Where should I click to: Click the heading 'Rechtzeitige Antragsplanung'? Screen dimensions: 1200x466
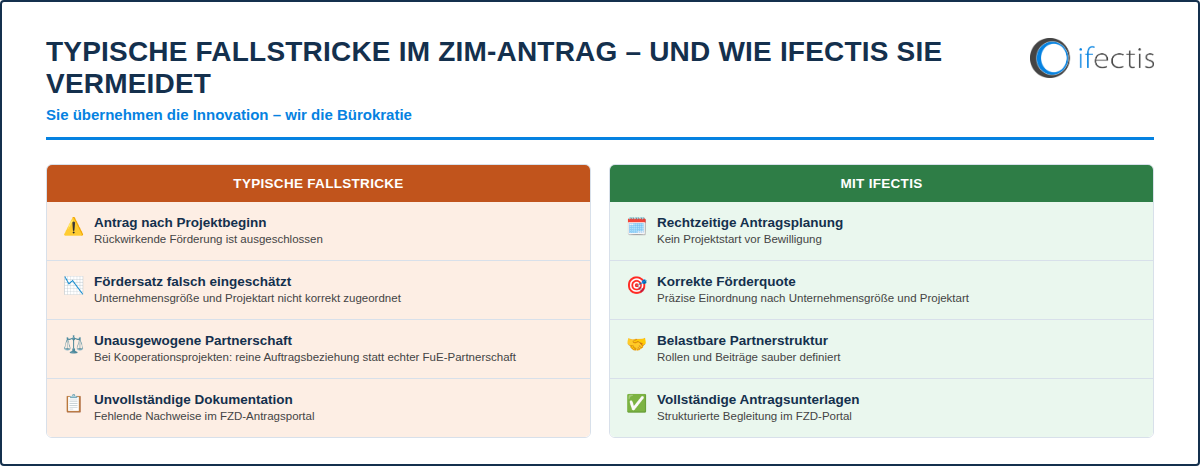click(x=750, y=222)
